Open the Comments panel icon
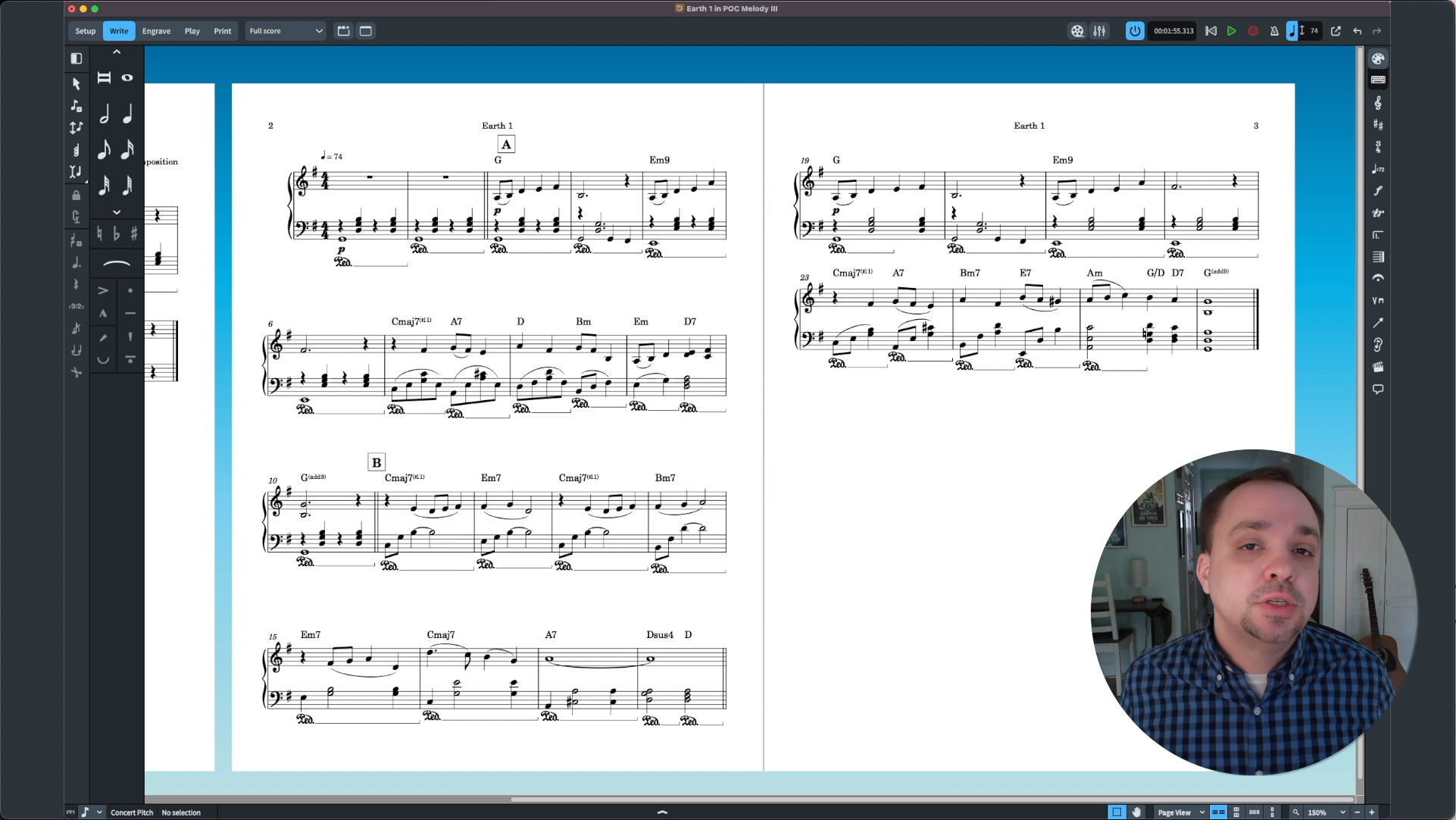 [1378, 389]
